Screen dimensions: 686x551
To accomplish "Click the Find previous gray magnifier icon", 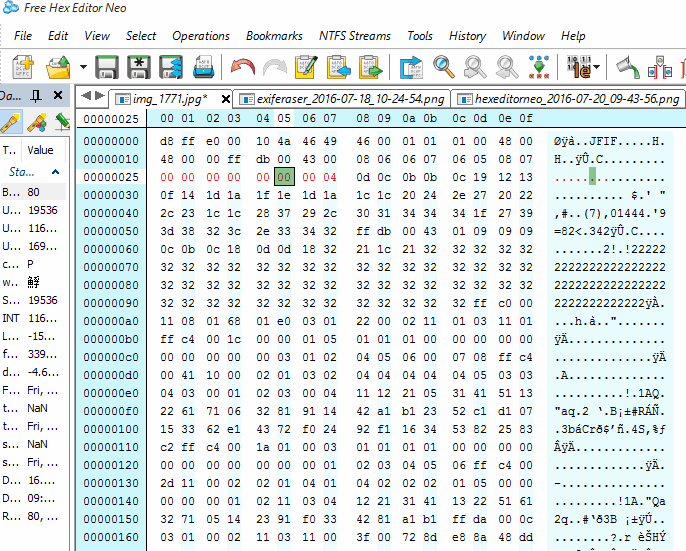I will pos(475,67).
